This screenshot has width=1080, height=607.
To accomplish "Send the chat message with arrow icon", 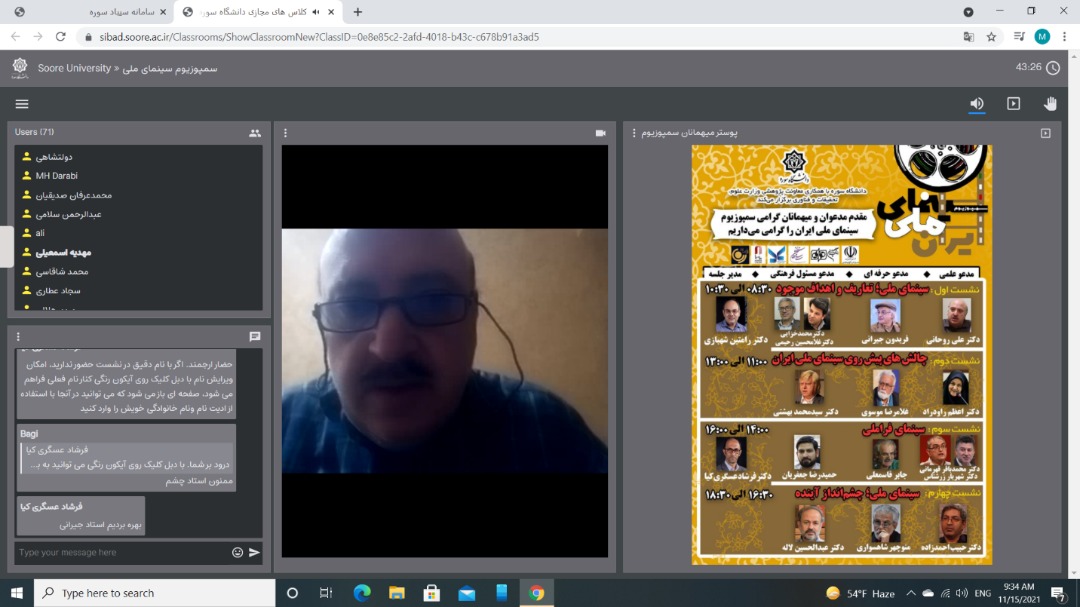I will (254, 553).
